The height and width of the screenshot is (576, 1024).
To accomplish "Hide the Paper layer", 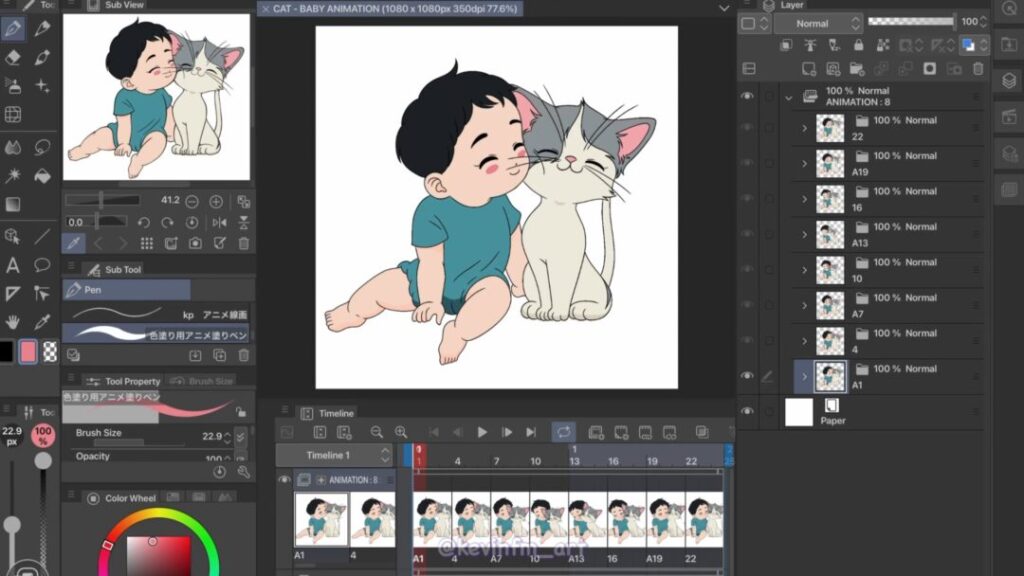I will 747,411.
